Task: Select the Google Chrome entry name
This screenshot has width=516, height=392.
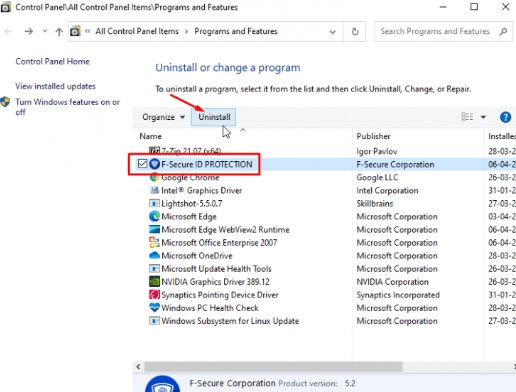Action: [190, 178]
